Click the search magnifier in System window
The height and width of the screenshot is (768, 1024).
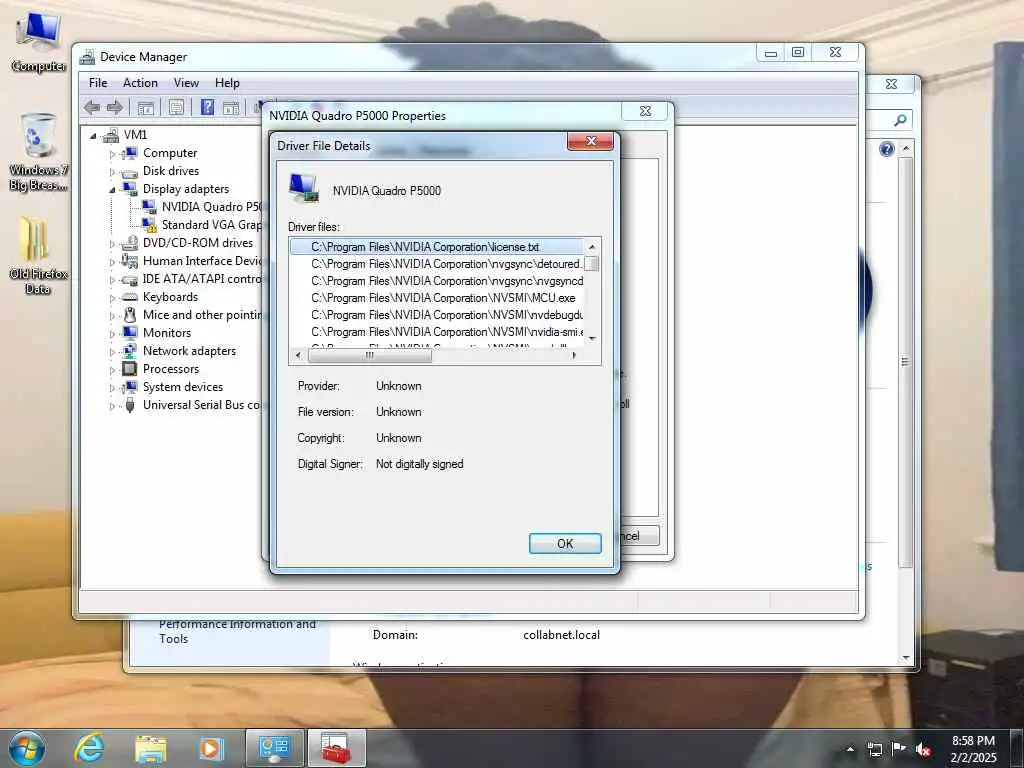(900, 120)
